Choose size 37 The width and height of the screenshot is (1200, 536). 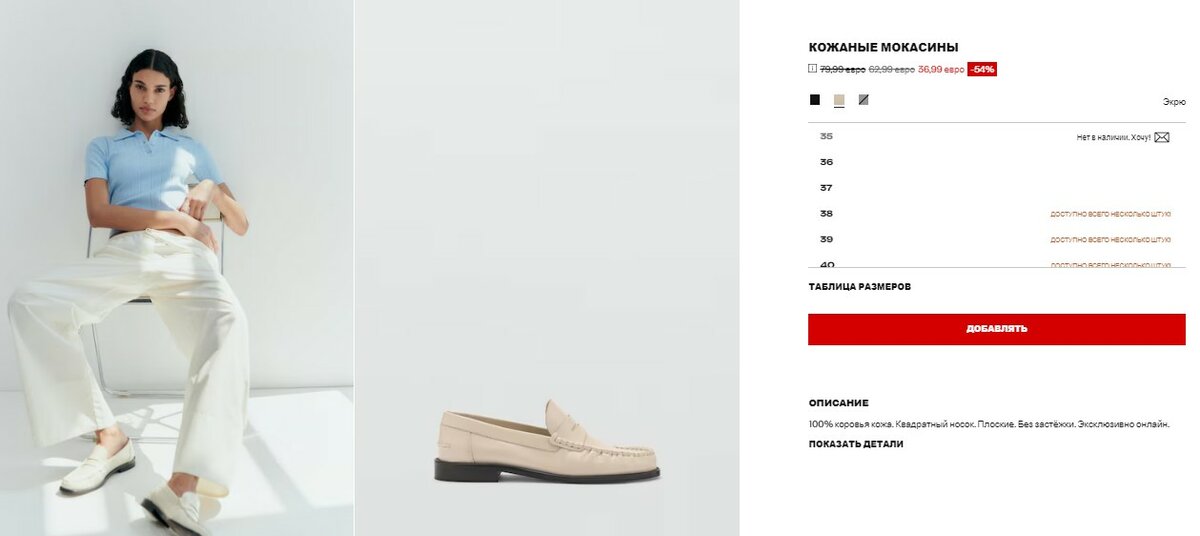(997, 188)
